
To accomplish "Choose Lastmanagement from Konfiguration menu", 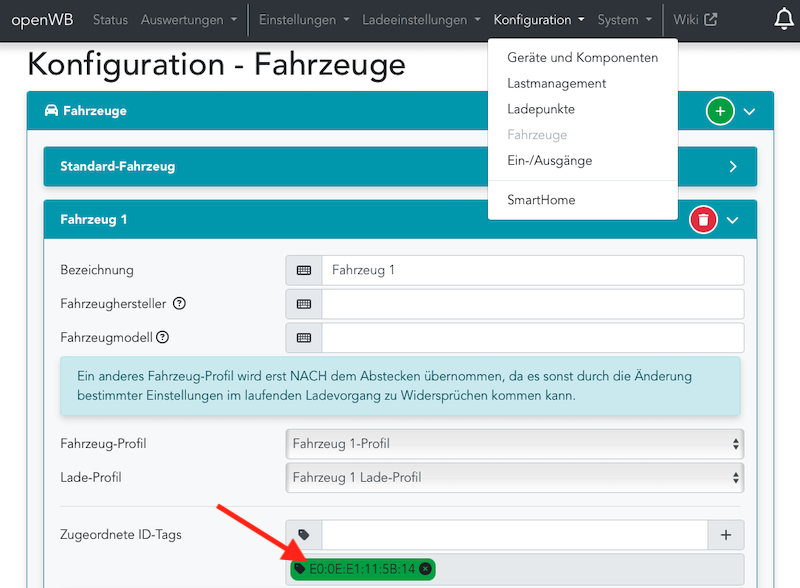I will coord(556,84).
